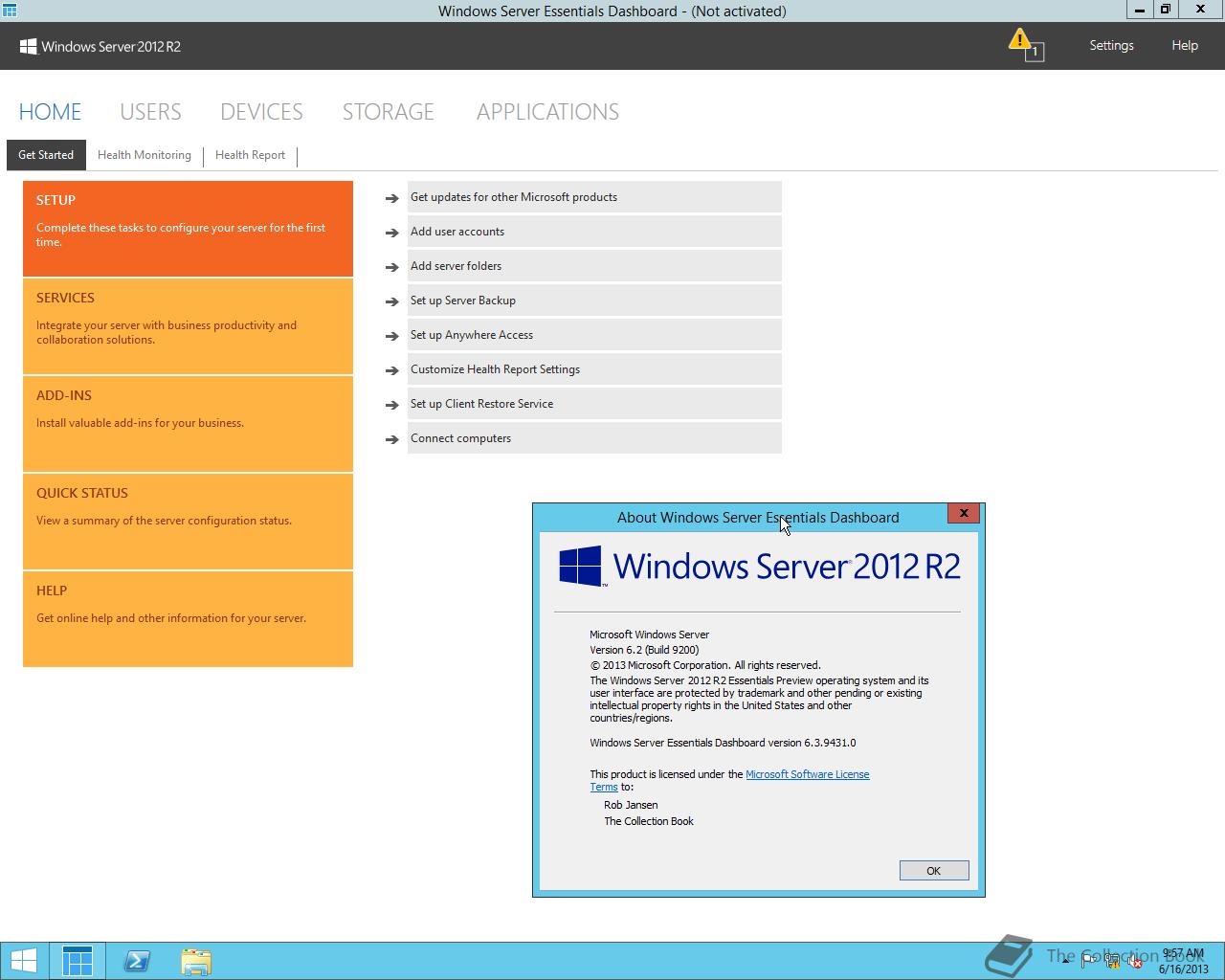Open the Health Report tab
This screenshot has width=1225, height=980.
pyautogui.click(x=250, y=155)
